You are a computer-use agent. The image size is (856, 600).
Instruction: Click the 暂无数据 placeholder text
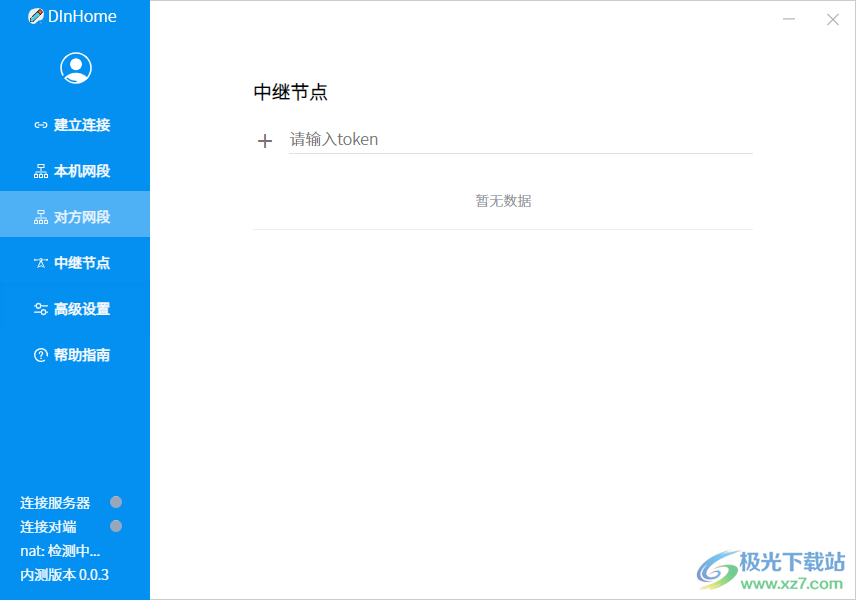click(503, 200)
